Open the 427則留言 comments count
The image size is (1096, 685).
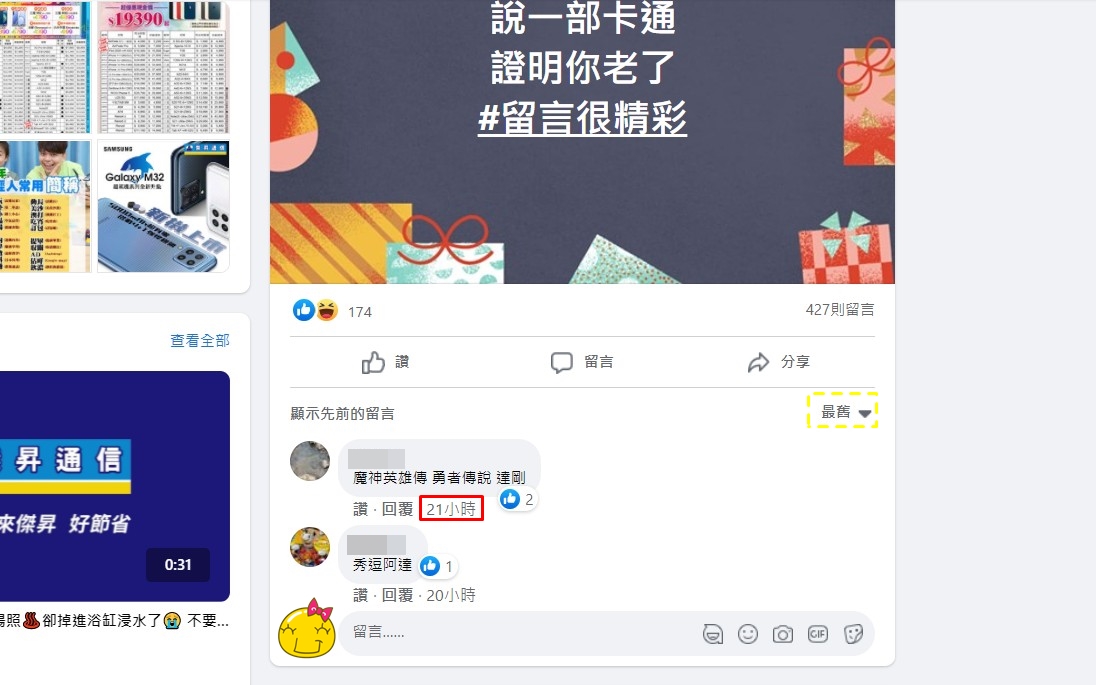click(839, 310)
